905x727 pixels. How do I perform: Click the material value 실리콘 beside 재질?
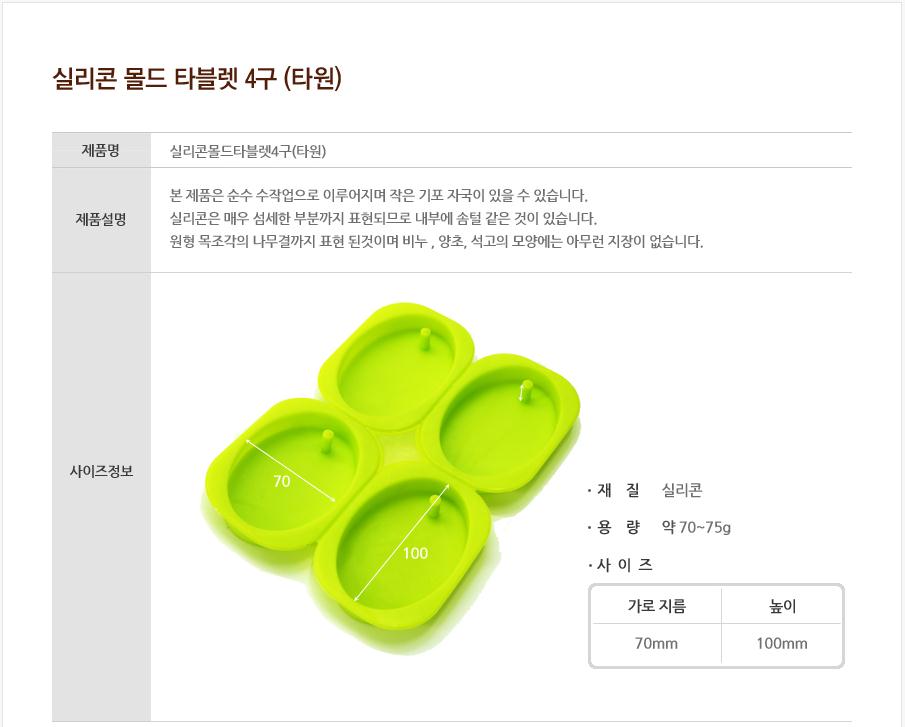click(x=682, y=490)
